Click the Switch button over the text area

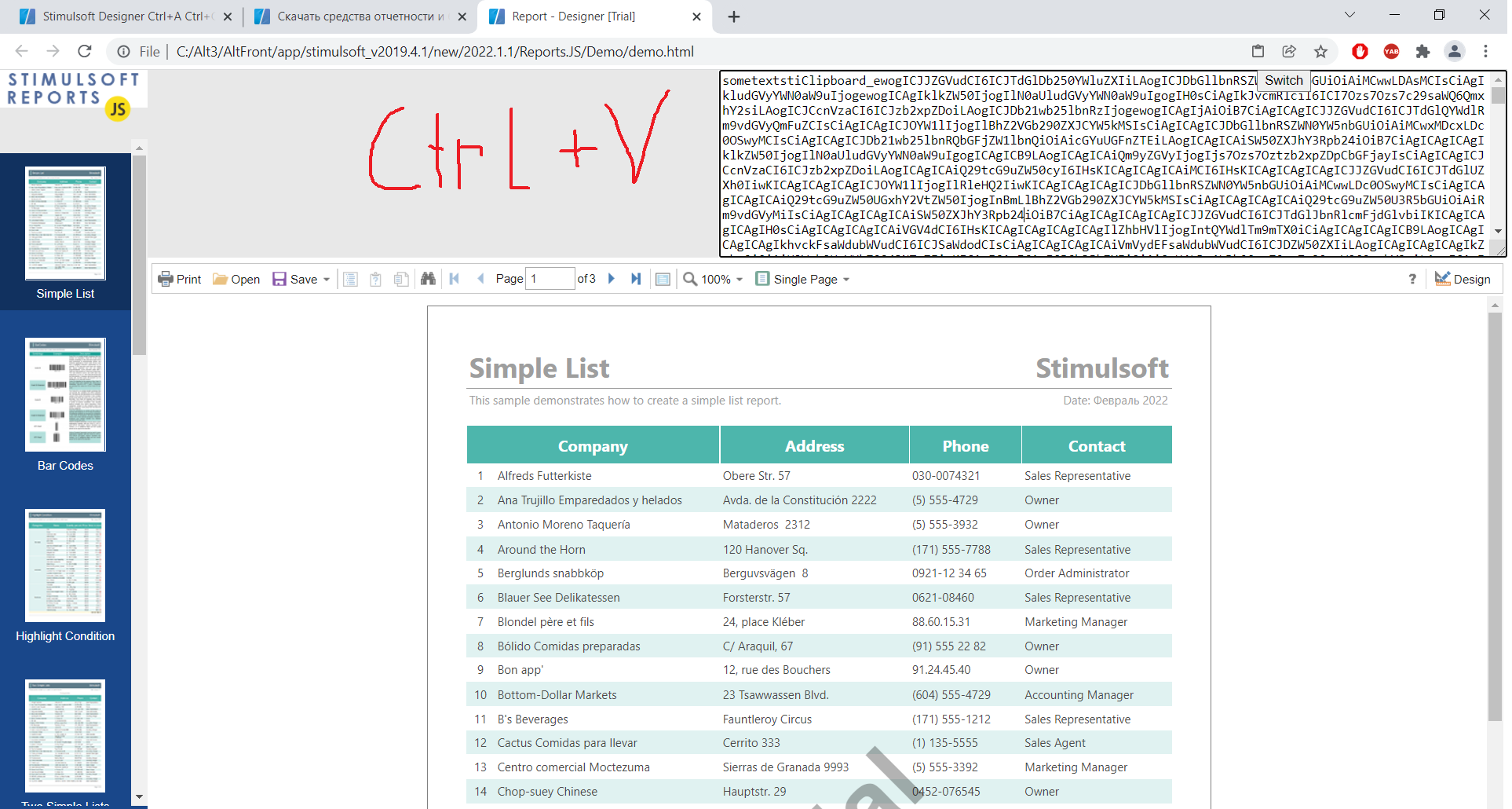pos(1284,80)
